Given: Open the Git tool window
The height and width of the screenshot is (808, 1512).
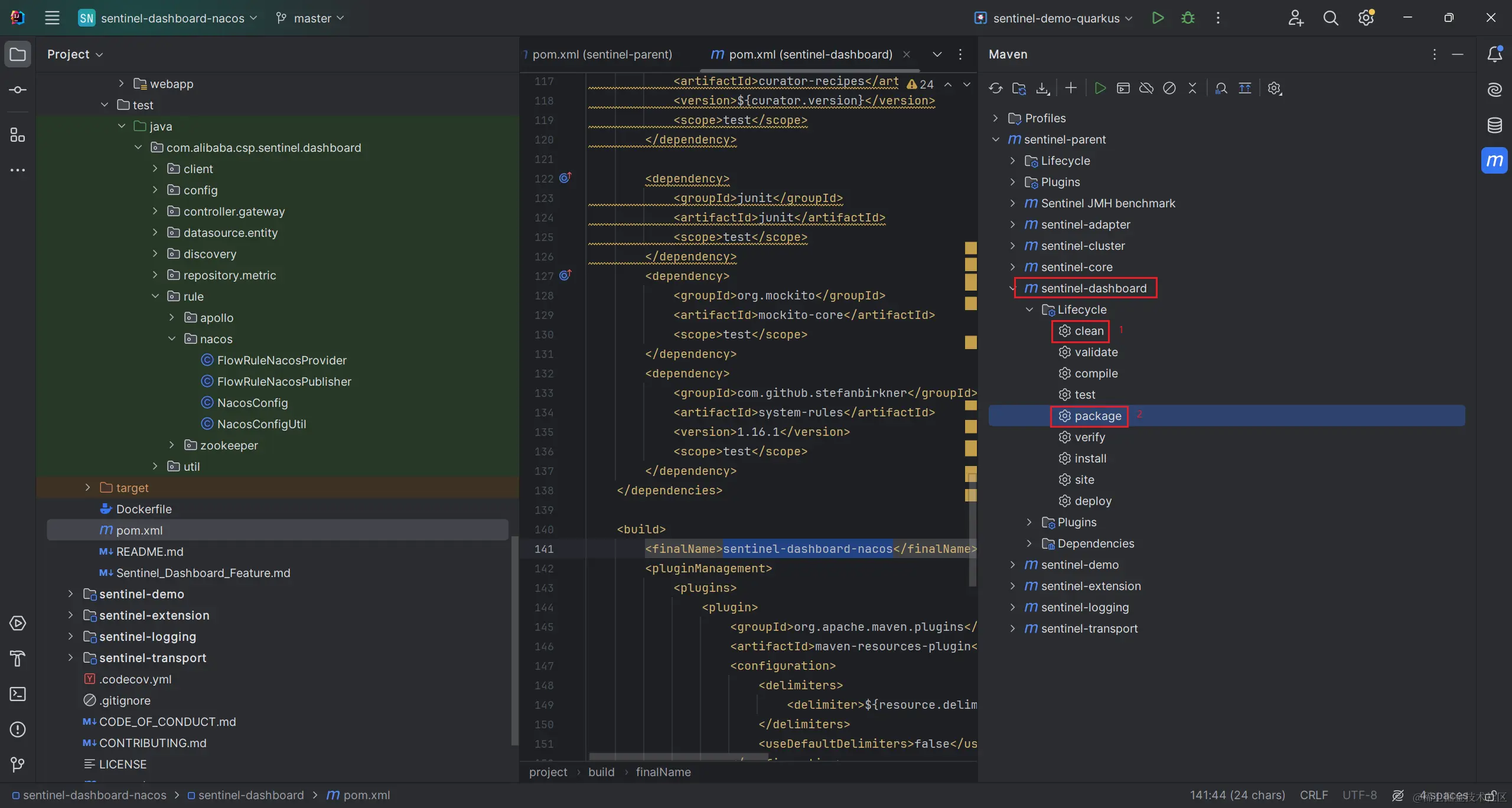Looking at the screenshot, I should point(18,765).
